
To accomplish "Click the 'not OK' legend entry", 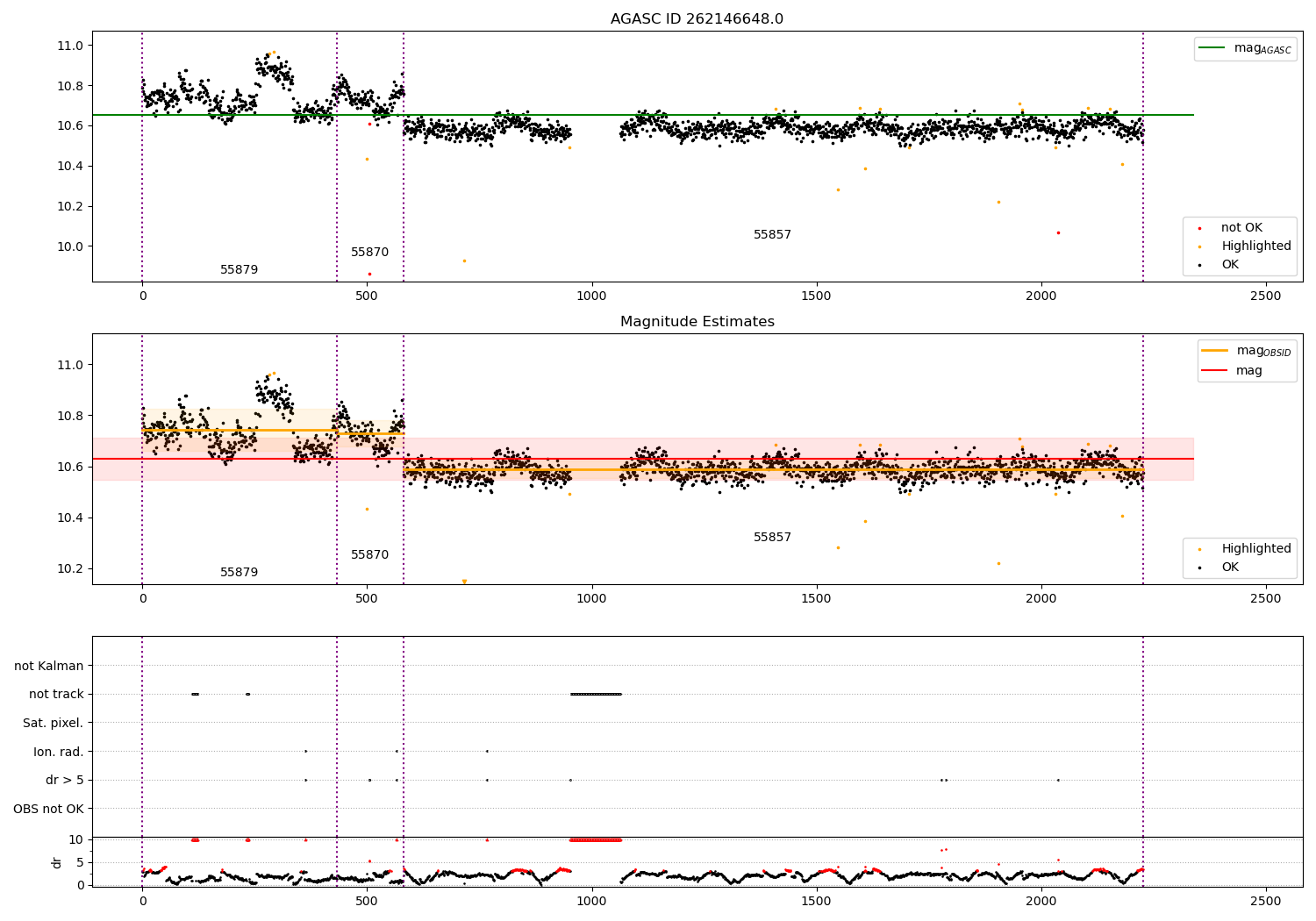I will (1241, 228).
